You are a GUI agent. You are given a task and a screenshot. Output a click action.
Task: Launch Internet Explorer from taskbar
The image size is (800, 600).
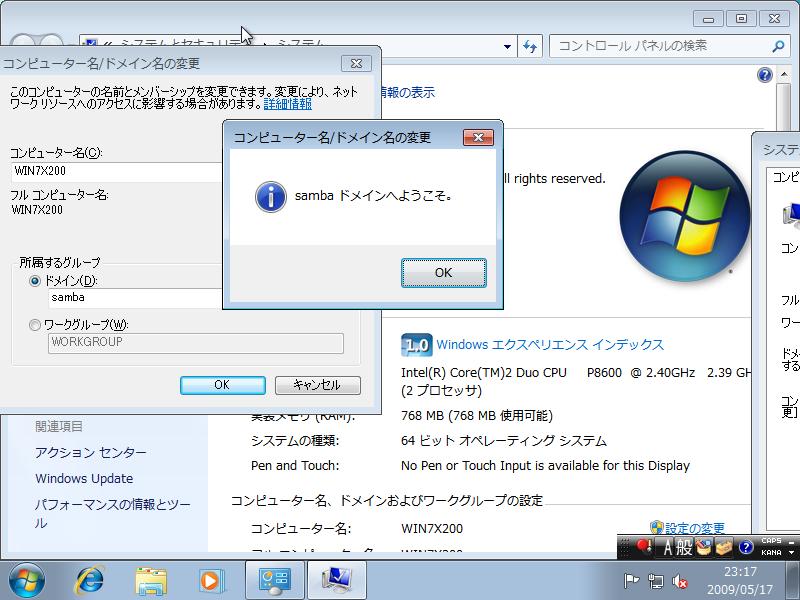tap(89, 581)
